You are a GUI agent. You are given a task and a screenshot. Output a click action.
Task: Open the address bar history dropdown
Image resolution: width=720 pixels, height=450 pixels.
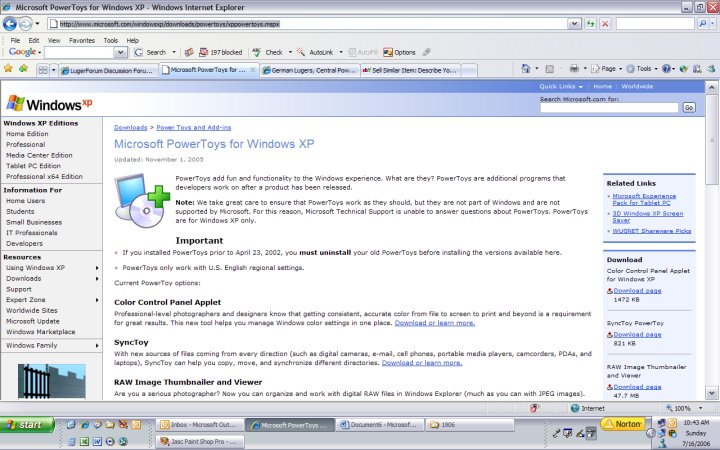coord(574,23)
